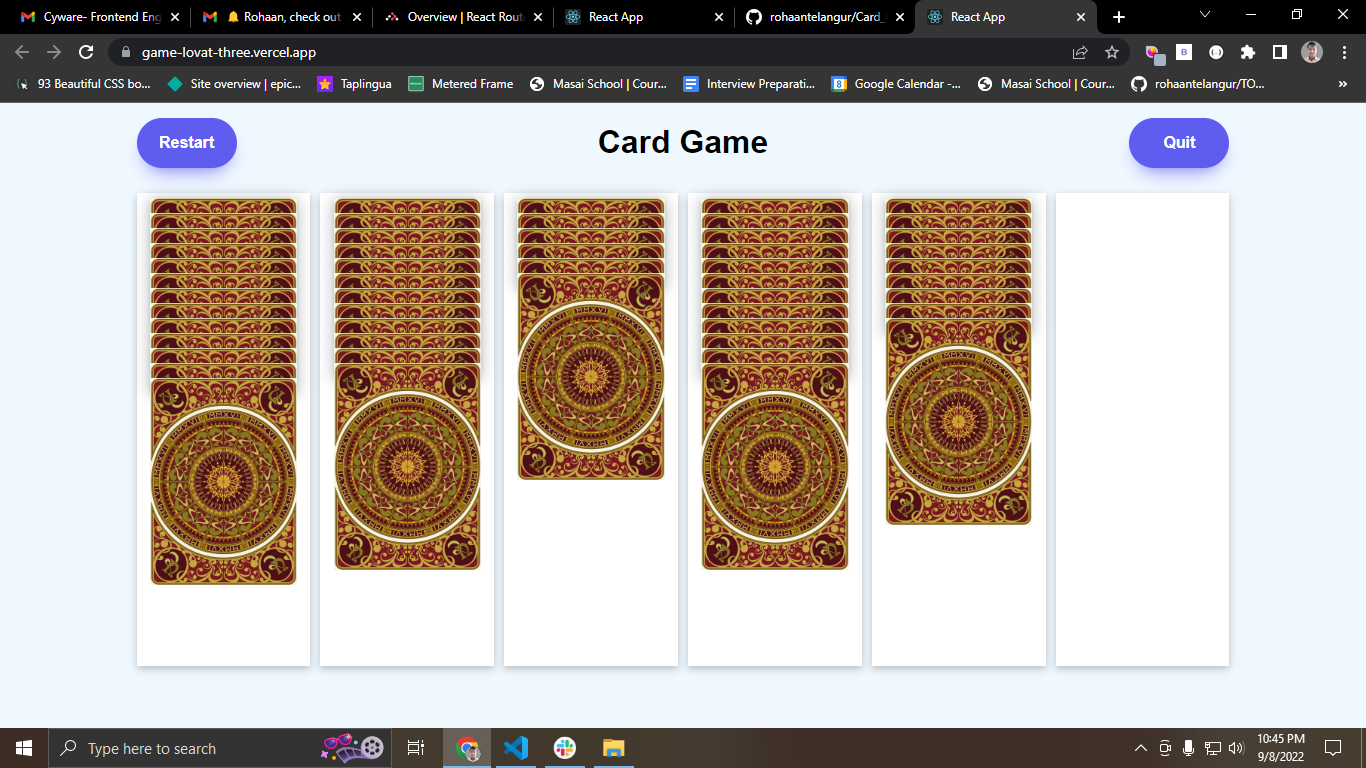
Task: Flip the top card of the first pile
Action: 223,480
